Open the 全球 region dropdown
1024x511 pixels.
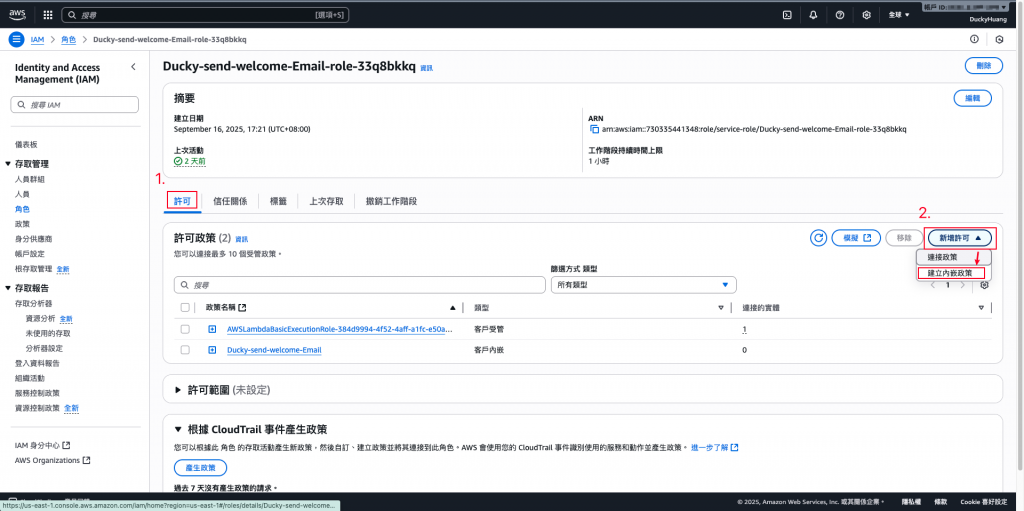[x=899, y=14]
